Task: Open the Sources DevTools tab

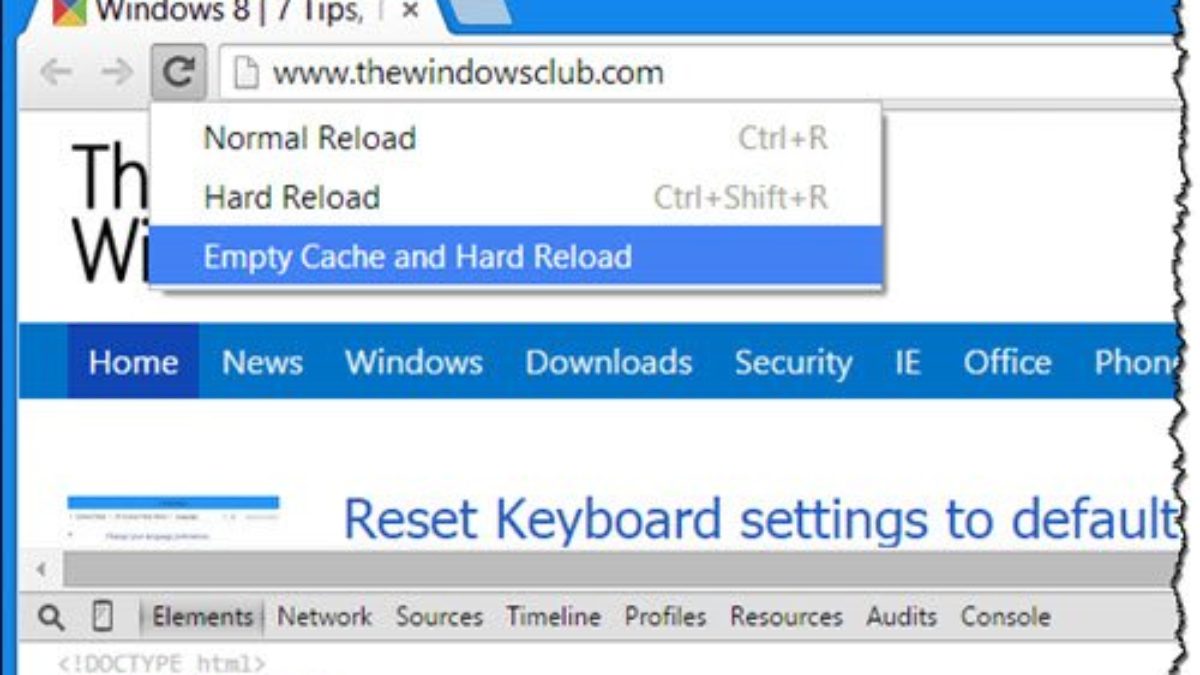Action: click(x=439, y=617)
